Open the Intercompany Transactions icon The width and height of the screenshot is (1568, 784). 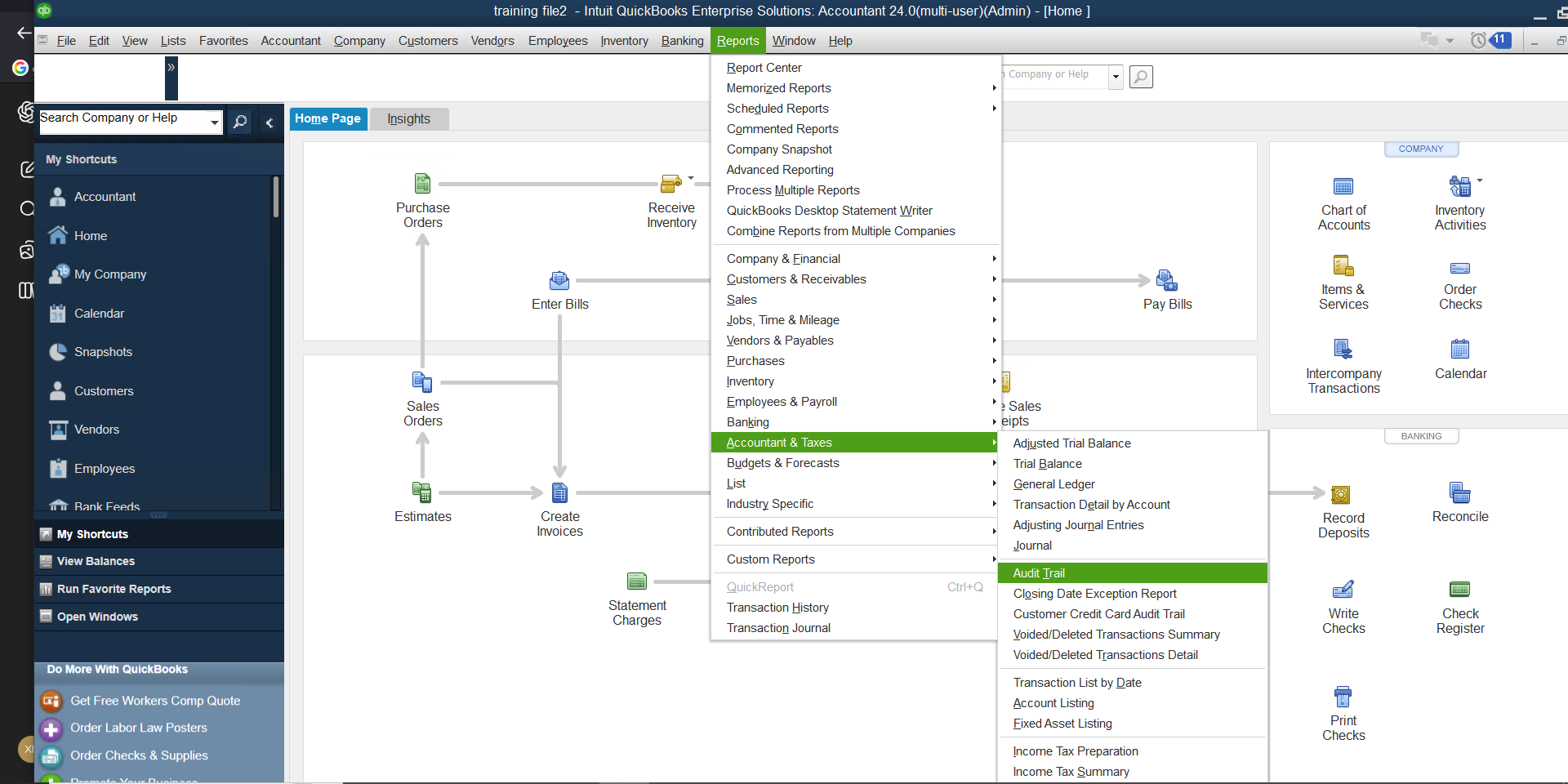pos(1343,350)
